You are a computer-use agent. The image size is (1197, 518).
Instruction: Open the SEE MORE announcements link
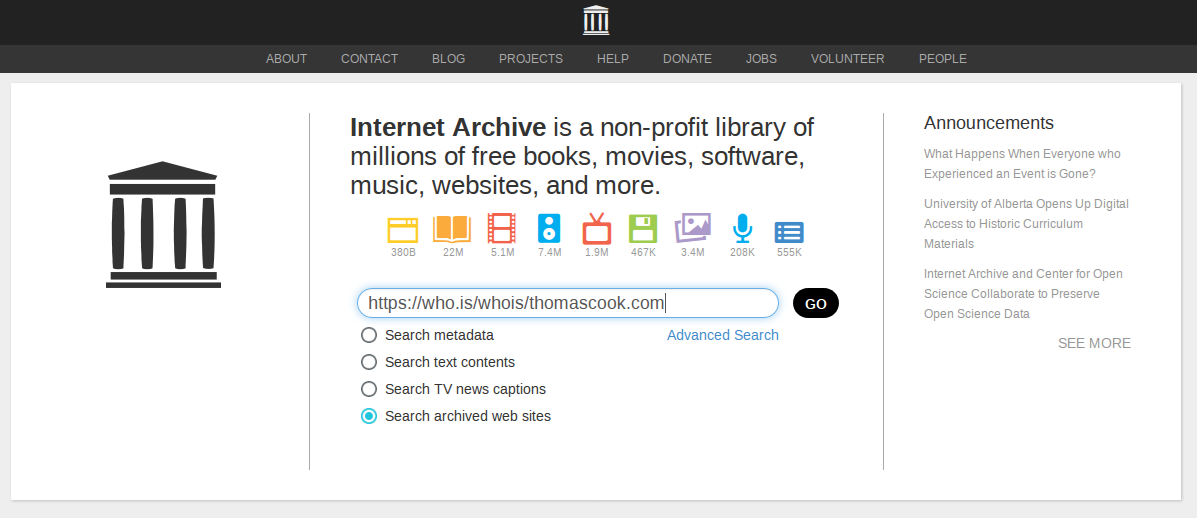coord(1094,343)
